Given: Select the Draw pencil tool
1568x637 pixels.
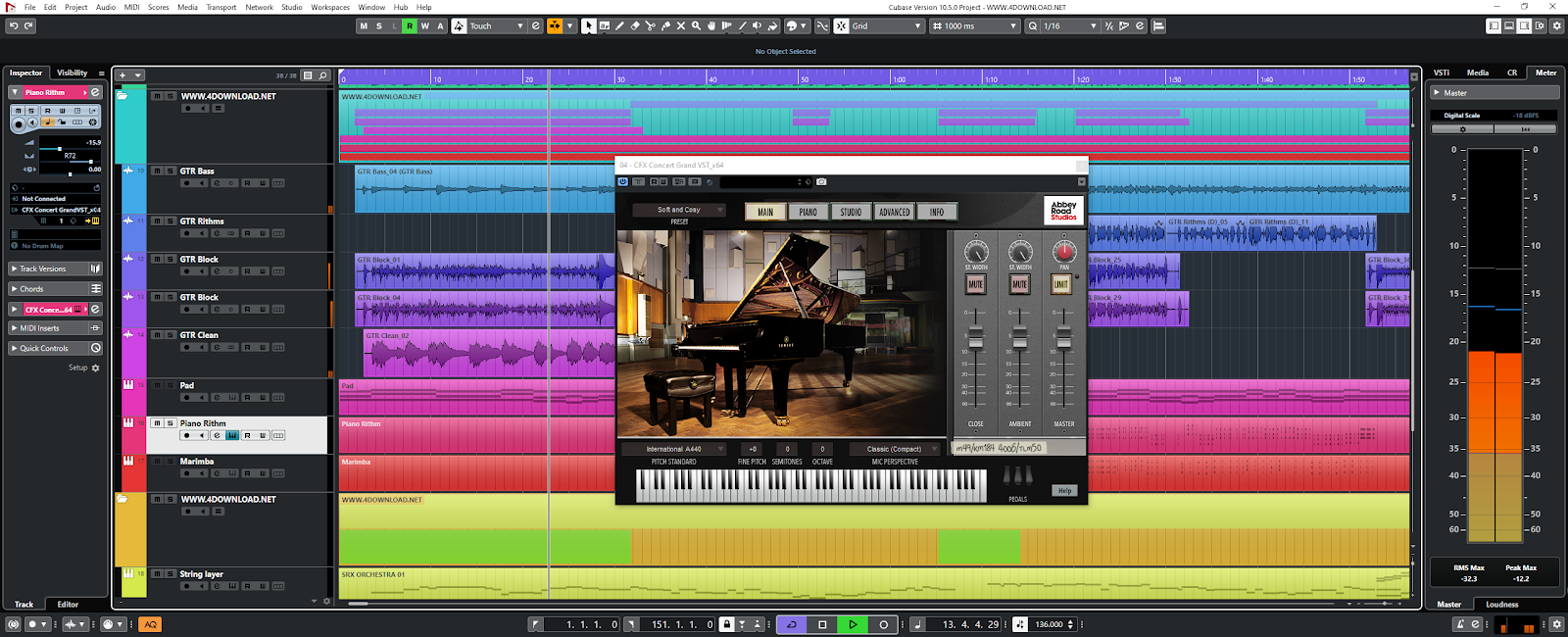Looking at the screenshot, I should [619, 25].
